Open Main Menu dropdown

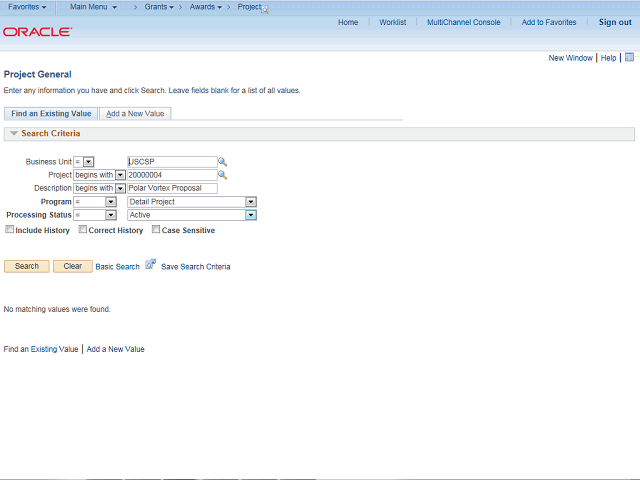[x=93, y=7]
